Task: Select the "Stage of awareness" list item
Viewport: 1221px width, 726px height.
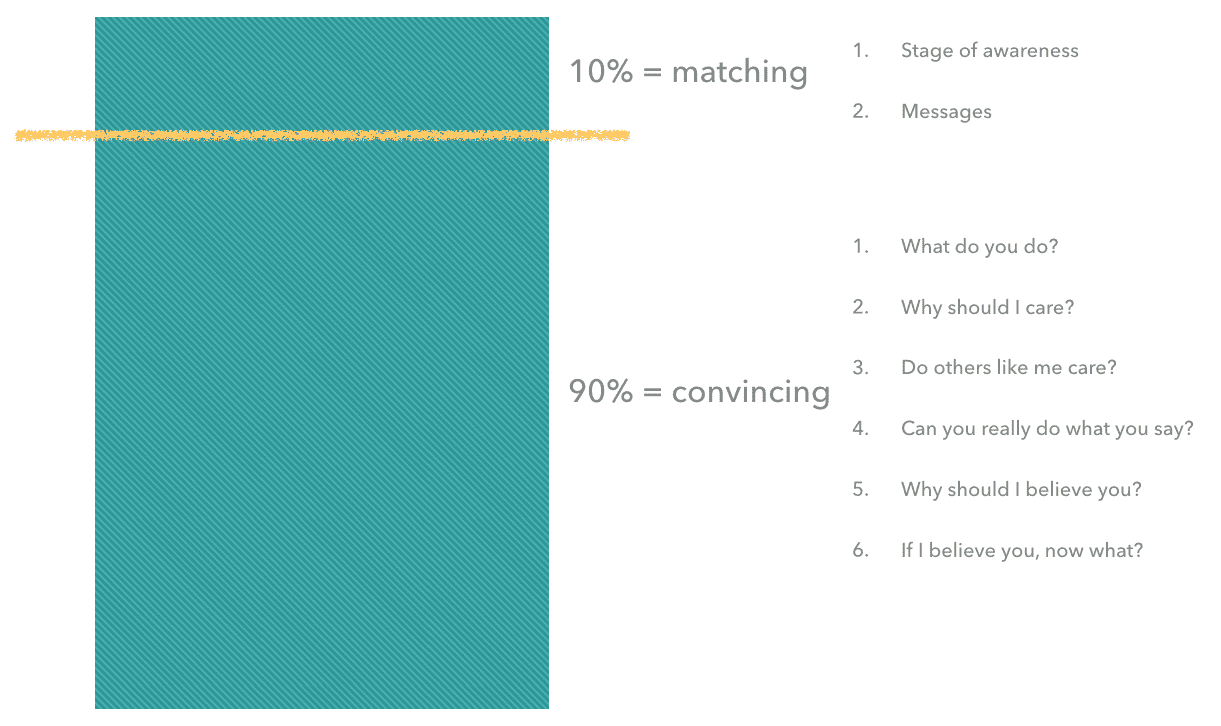Action: pos(989,51)
